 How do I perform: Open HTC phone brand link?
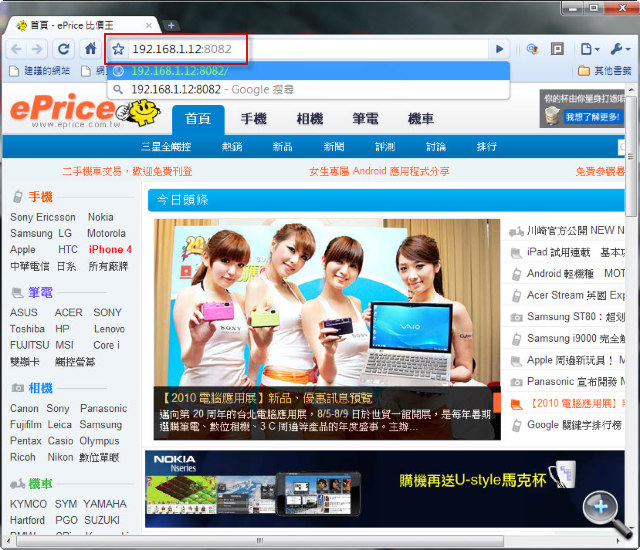coord(68,250)
